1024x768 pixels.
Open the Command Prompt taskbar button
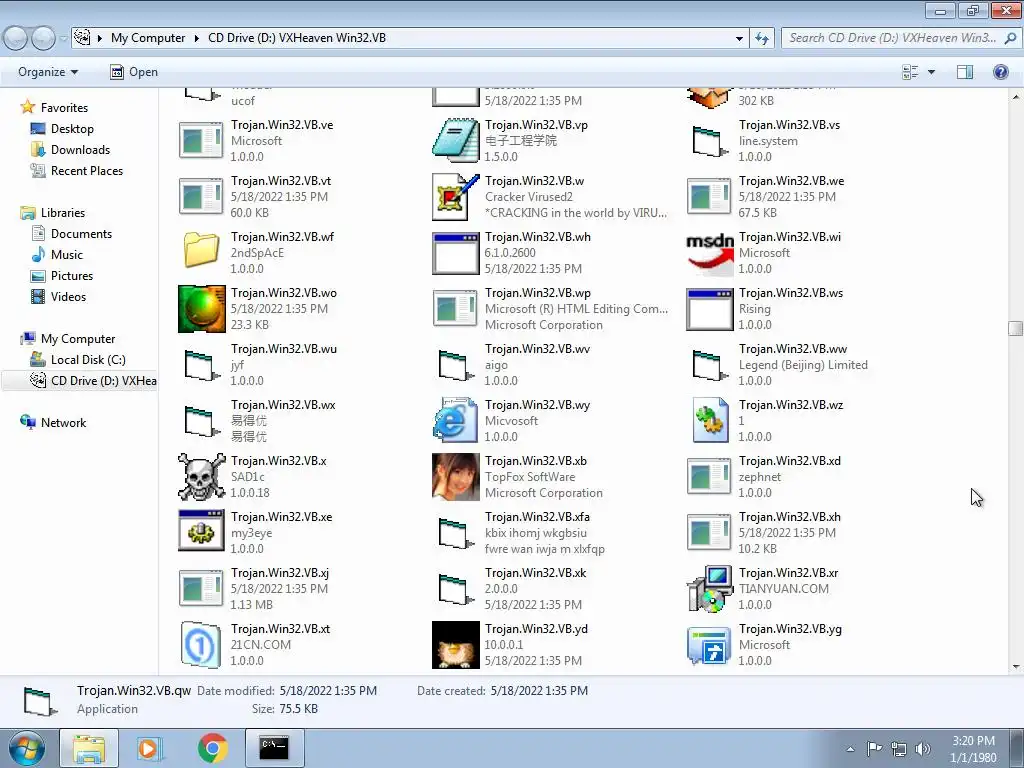pos(274,748)
